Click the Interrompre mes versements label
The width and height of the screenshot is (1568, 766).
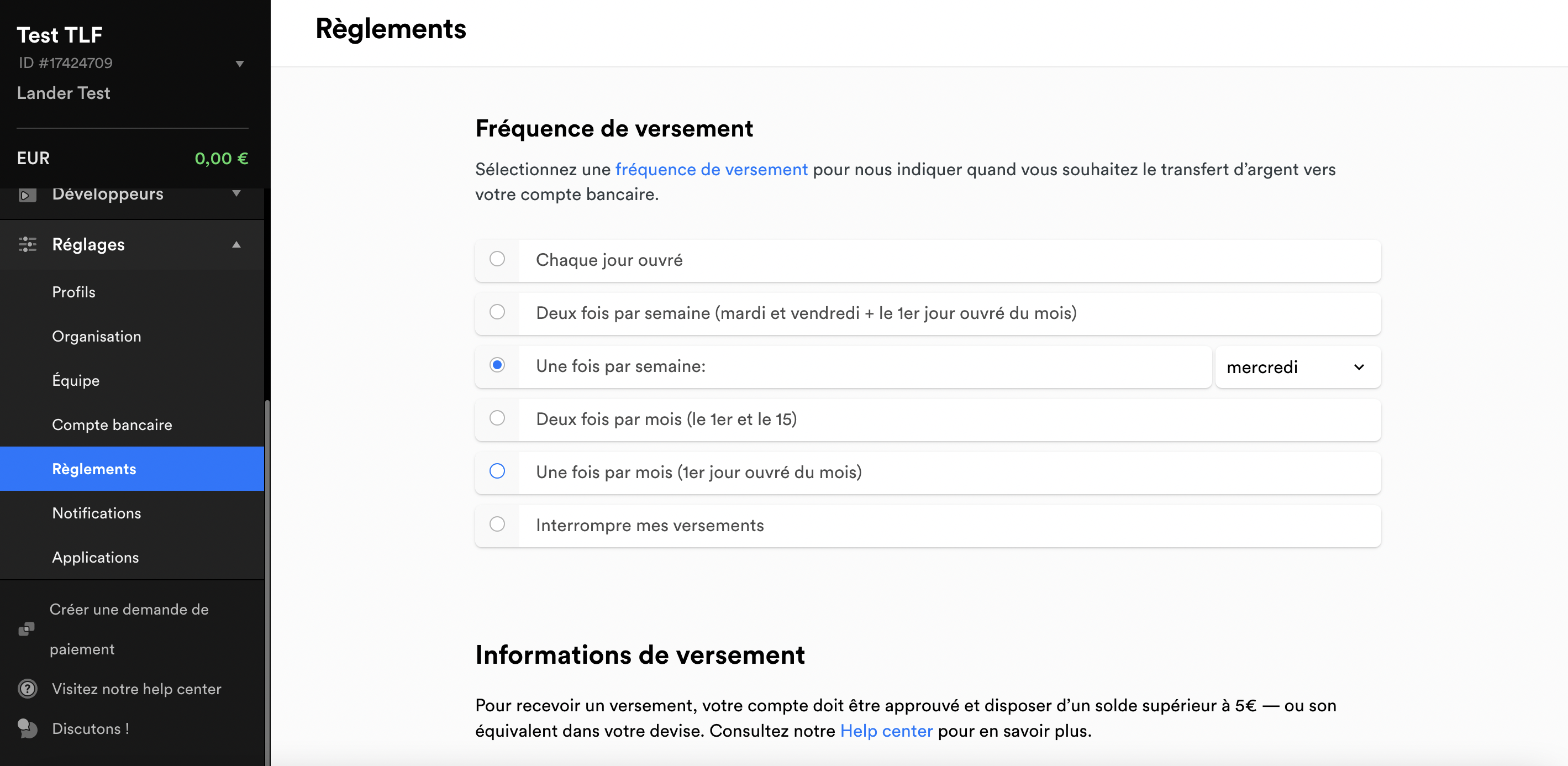(650, 525)
